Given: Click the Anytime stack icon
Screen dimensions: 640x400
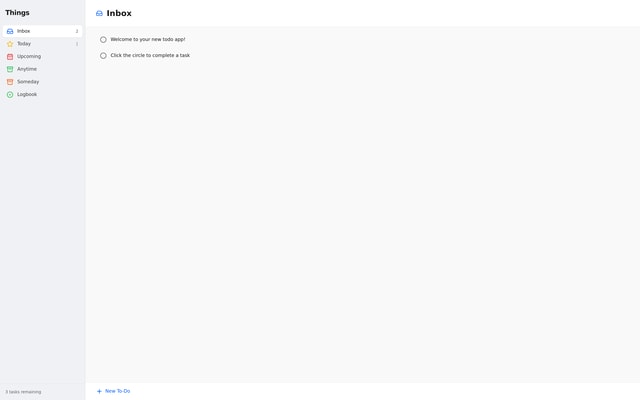Looking at the screenshot, I should click(x=10, y=69).
